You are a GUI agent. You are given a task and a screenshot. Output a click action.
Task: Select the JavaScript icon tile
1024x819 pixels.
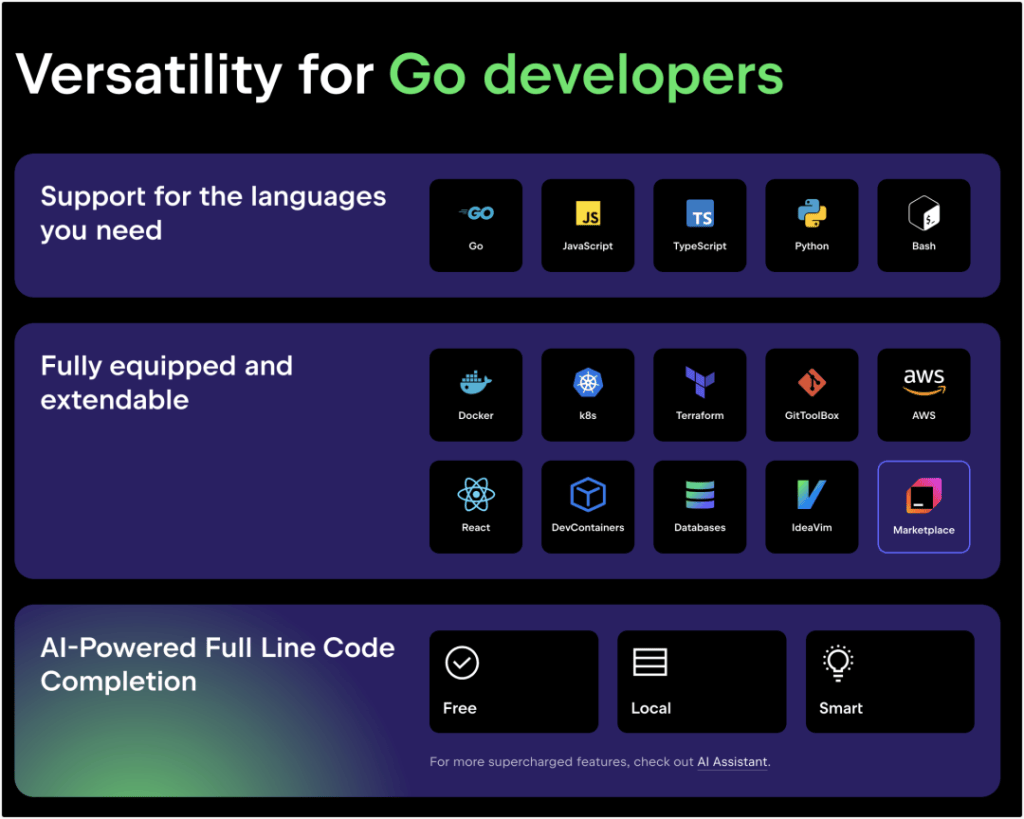click(x=588, y=225)
